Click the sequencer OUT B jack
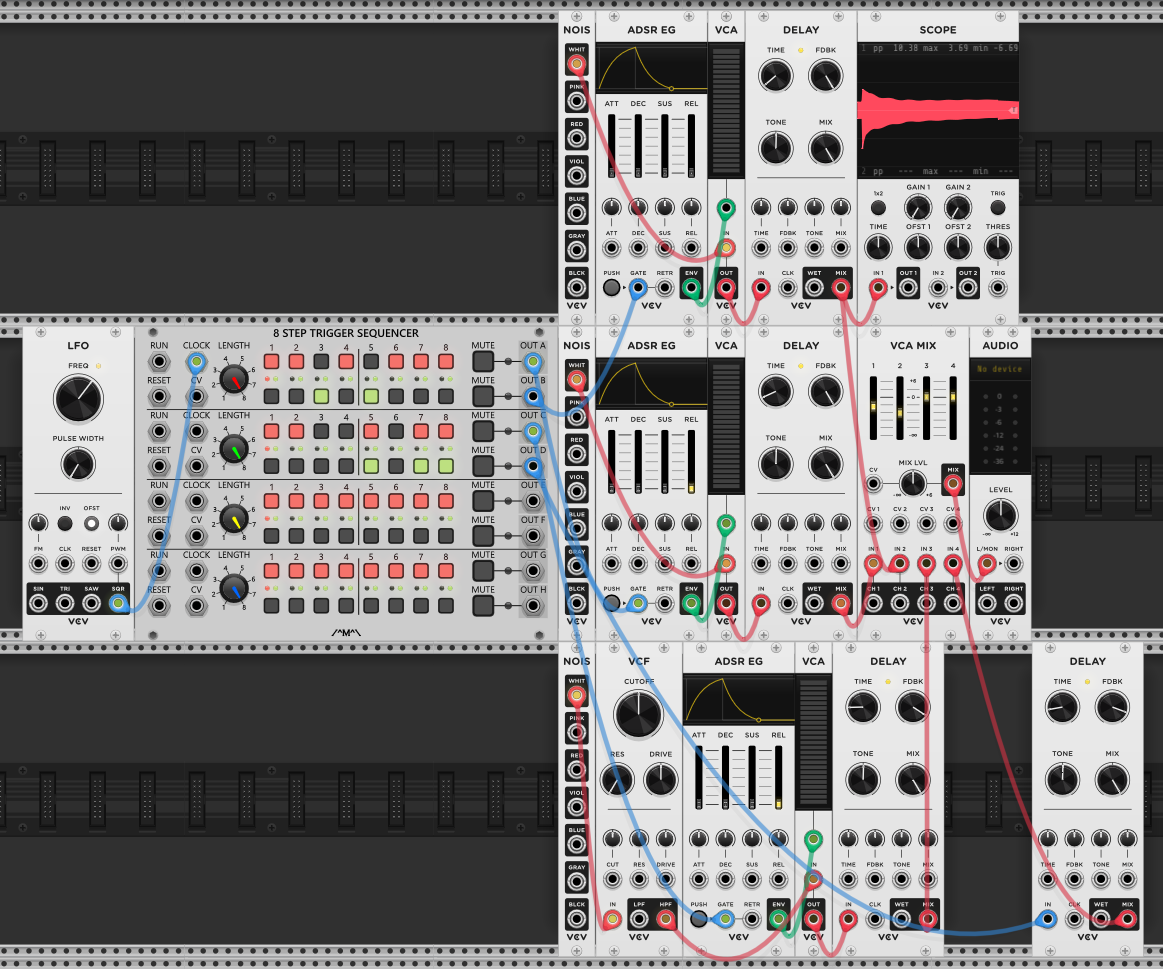Viewport: 1163px width, 969px height. coord(533,397)
